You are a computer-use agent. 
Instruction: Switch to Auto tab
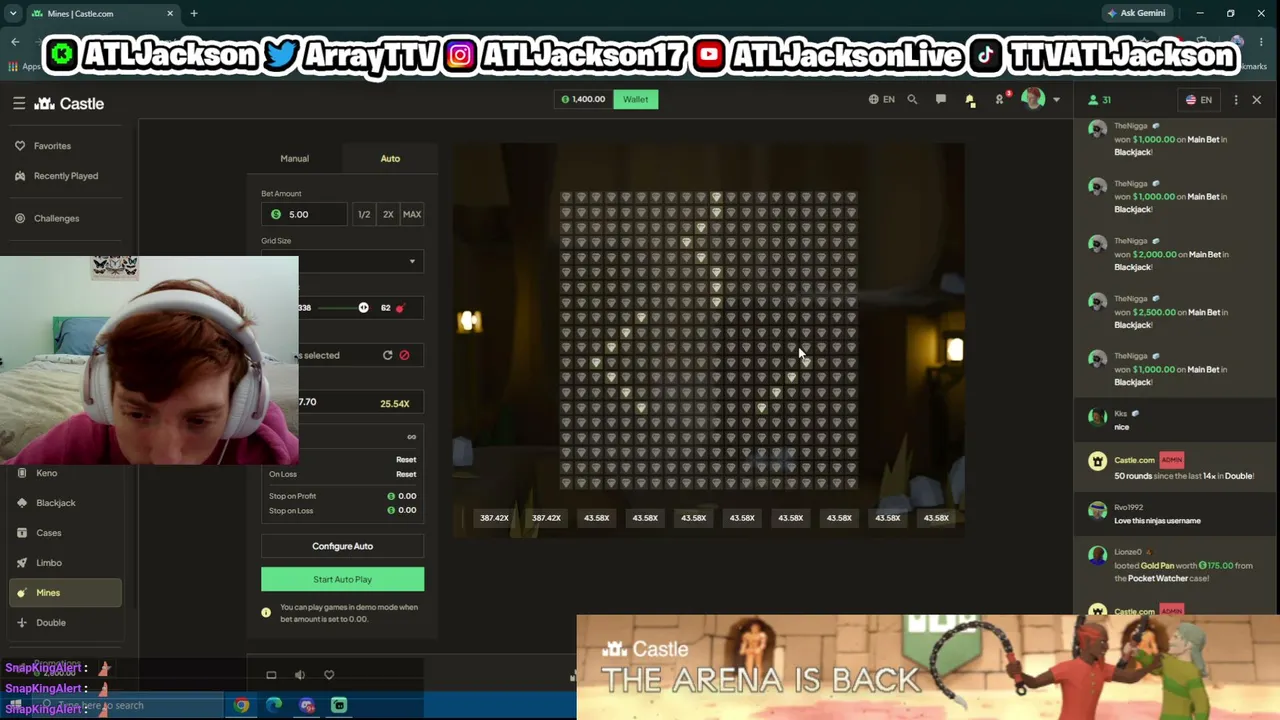pos(390,158)
